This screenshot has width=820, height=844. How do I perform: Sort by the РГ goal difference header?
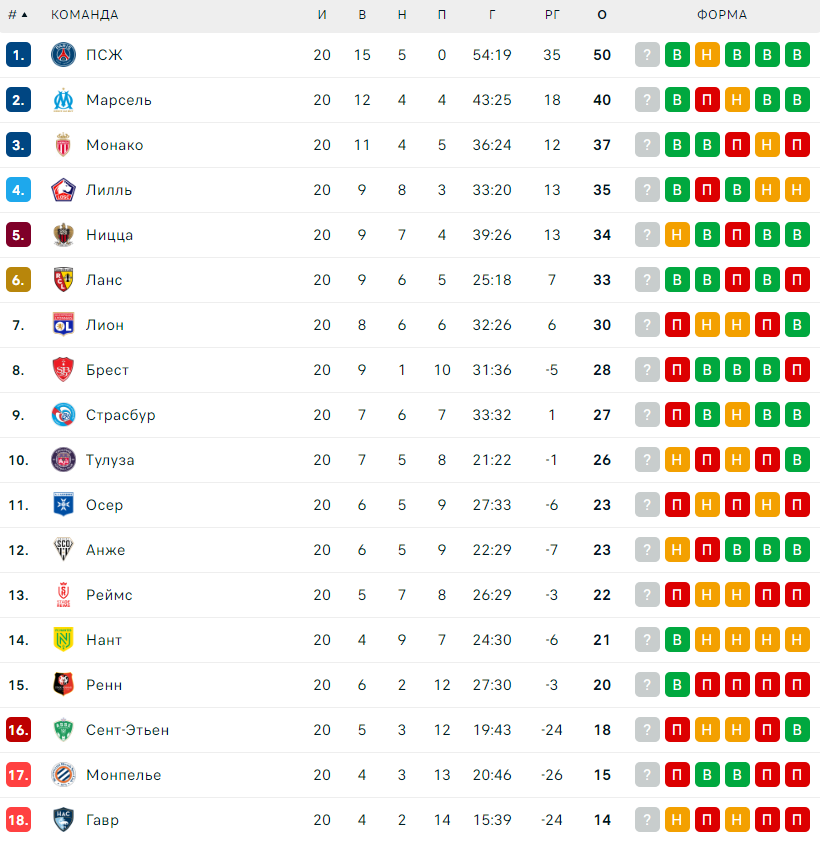click(552, 15)
